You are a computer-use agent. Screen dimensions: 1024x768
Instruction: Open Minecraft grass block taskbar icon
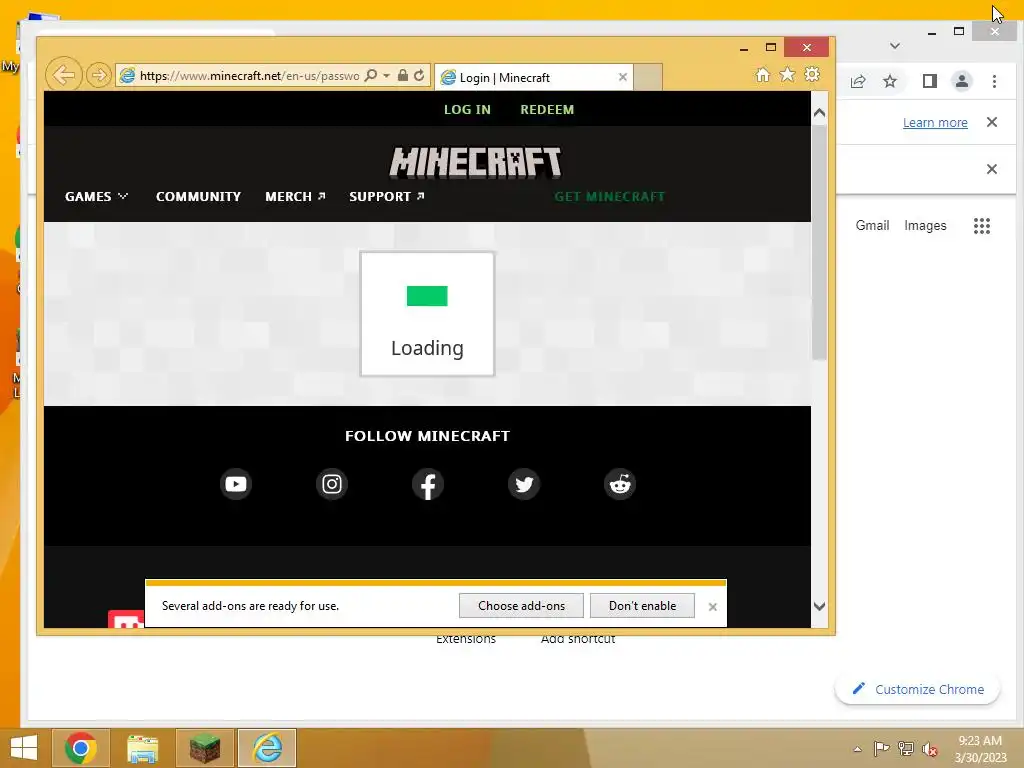pyautogui.click(x=205, y=748)
